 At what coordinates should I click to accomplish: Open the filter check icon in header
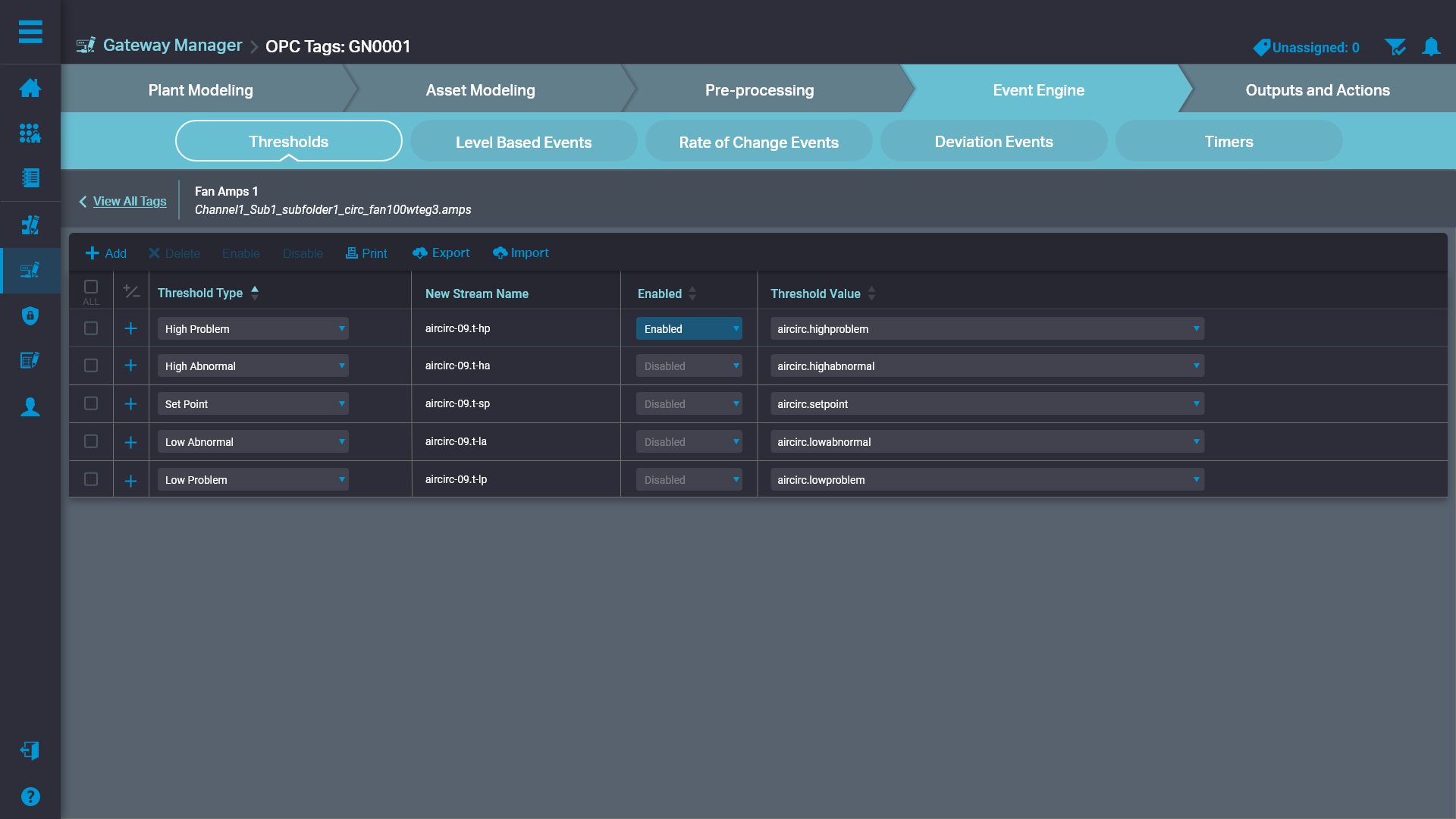point(1395,47)
